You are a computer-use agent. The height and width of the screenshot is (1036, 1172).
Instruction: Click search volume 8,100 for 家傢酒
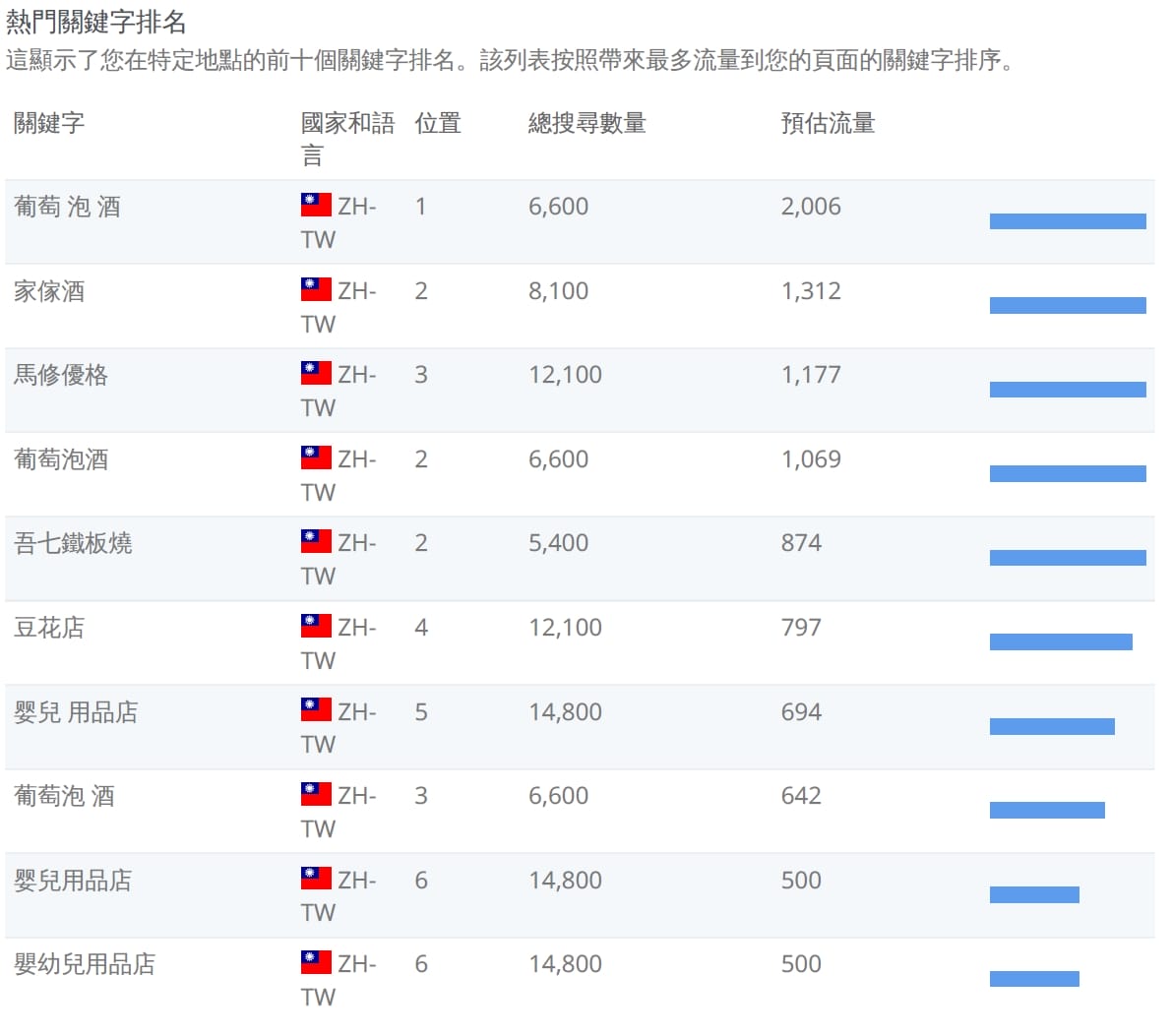(558, 291)
